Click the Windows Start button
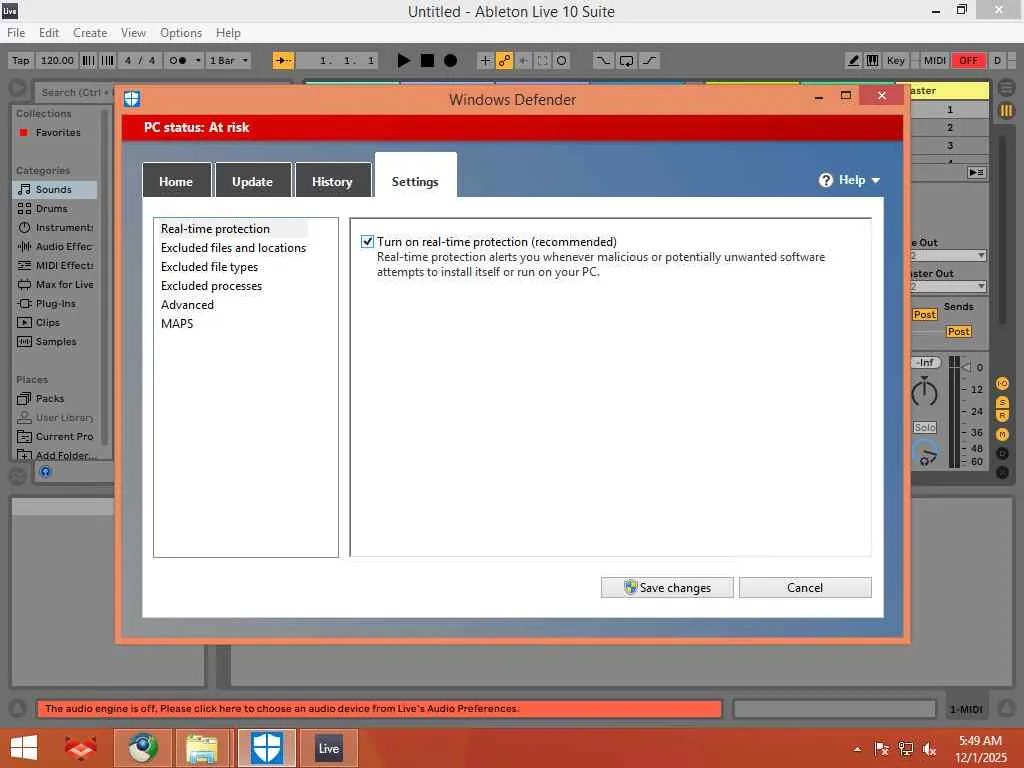Image resolution: width=1024 pixels, height=768 pixels. 24,748
